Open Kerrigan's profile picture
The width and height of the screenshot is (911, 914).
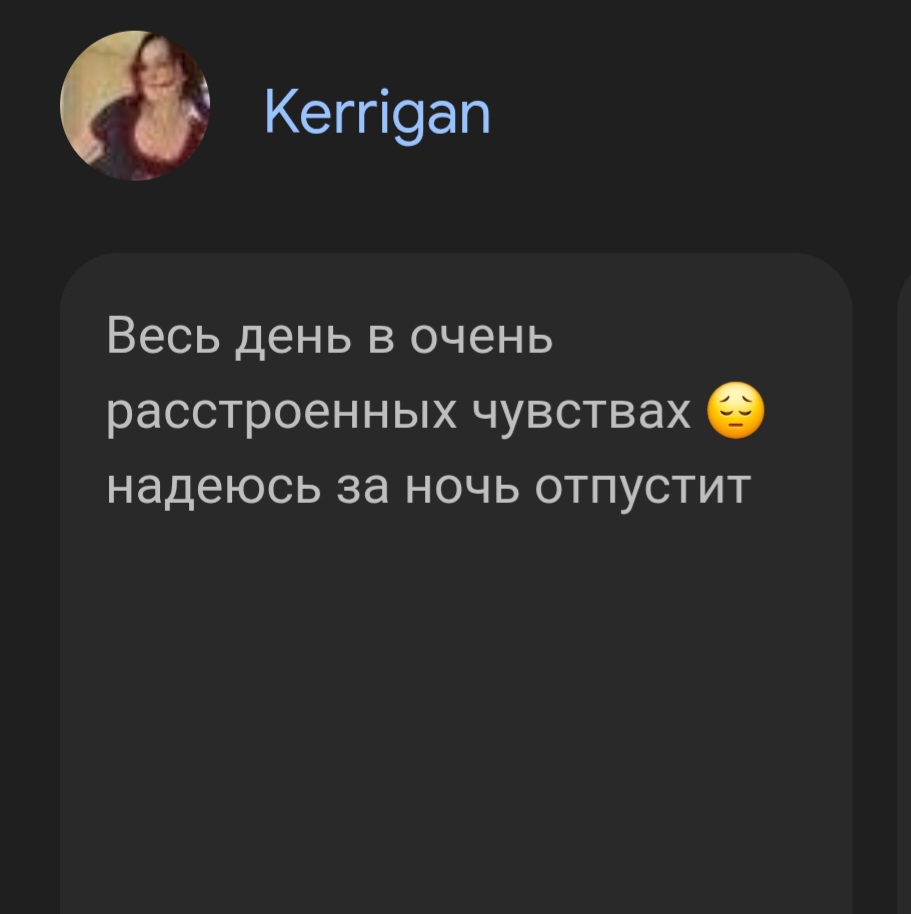point(135,106)
